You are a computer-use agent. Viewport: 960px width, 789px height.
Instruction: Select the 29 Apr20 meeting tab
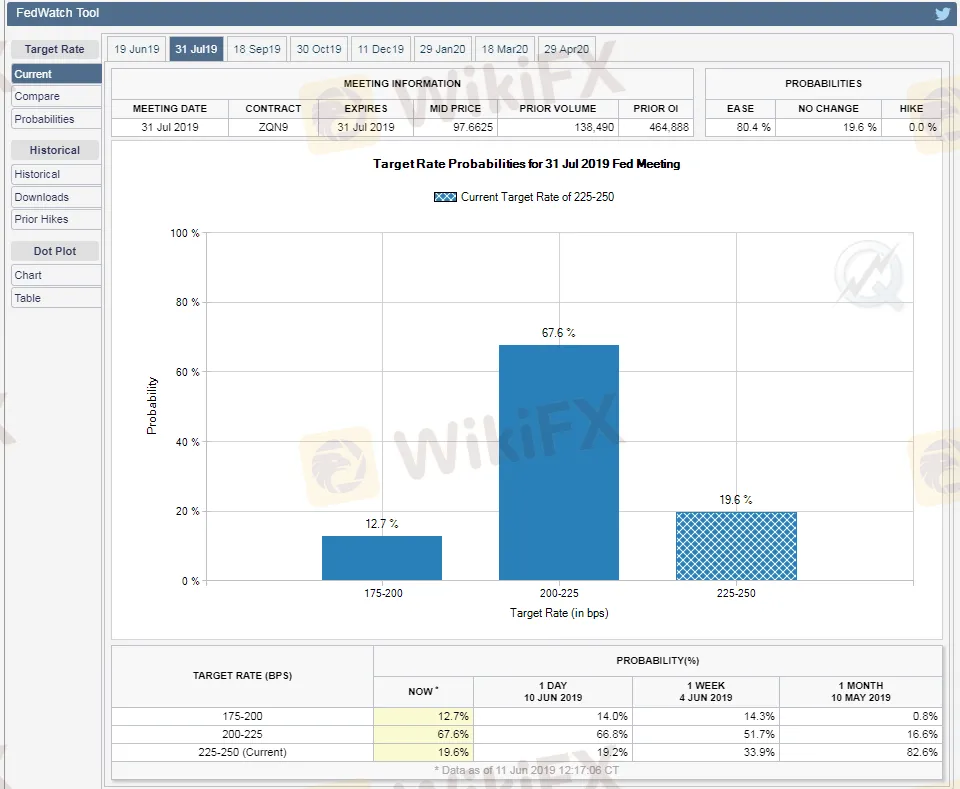565,49
